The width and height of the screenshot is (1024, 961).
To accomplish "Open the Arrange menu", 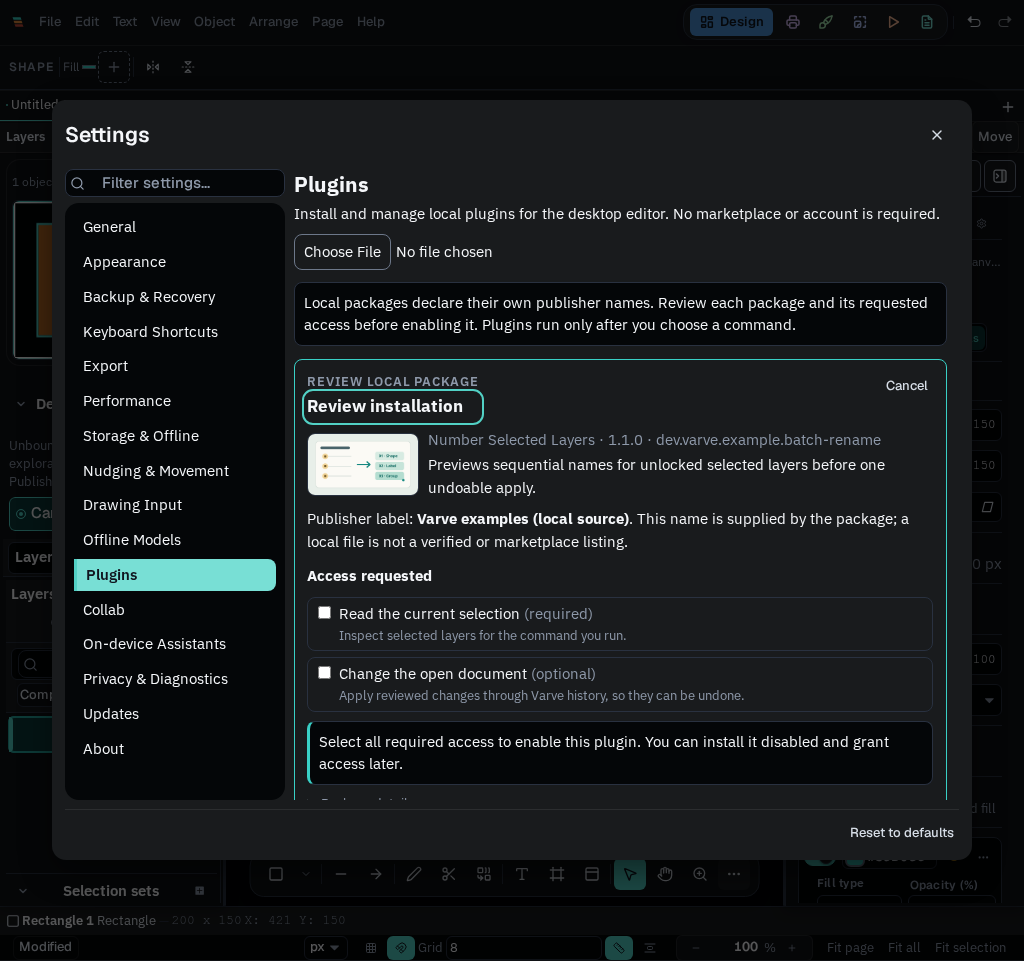I will pyautogui.click(x=273, y=22).
